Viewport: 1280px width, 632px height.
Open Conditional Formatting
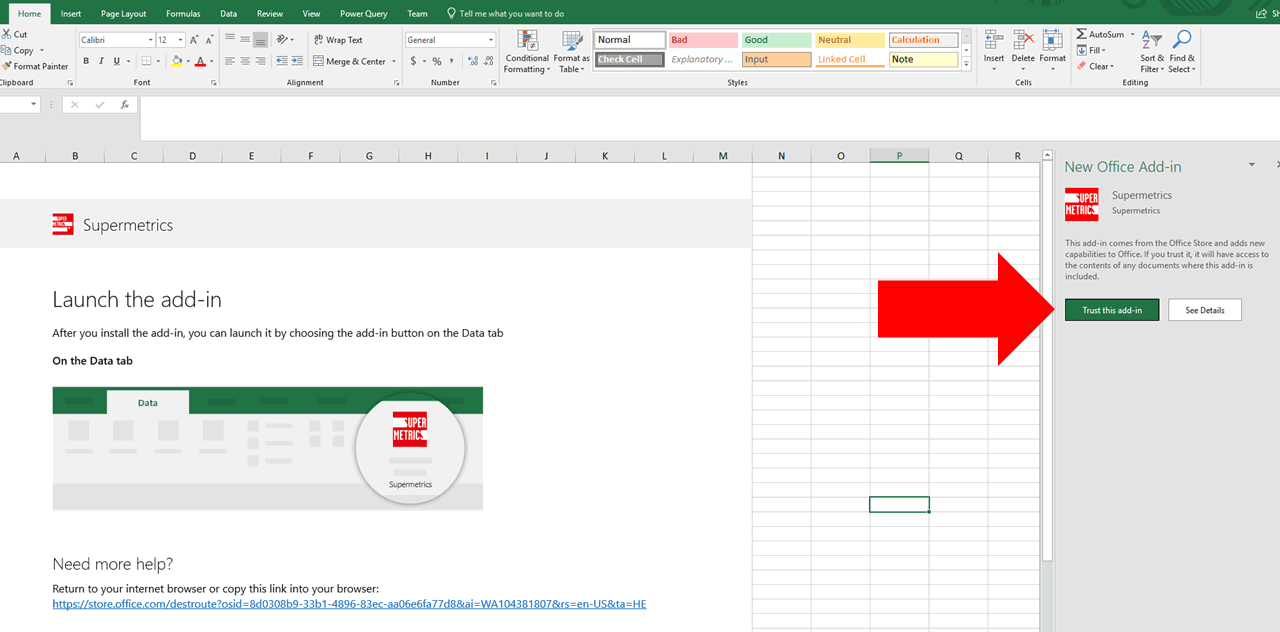pos(527,52)
